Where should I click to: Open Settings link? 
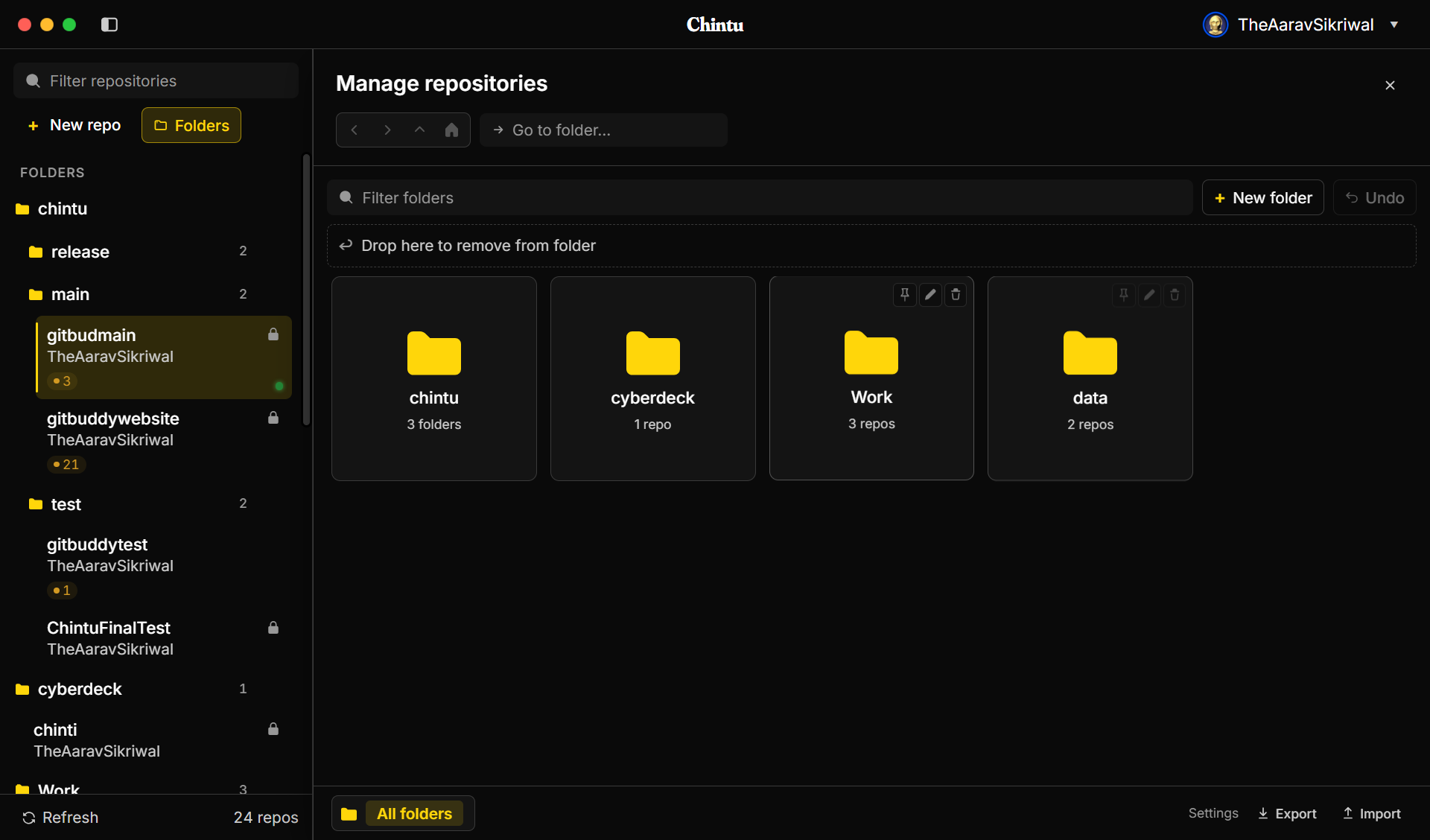click(1213, 813)
